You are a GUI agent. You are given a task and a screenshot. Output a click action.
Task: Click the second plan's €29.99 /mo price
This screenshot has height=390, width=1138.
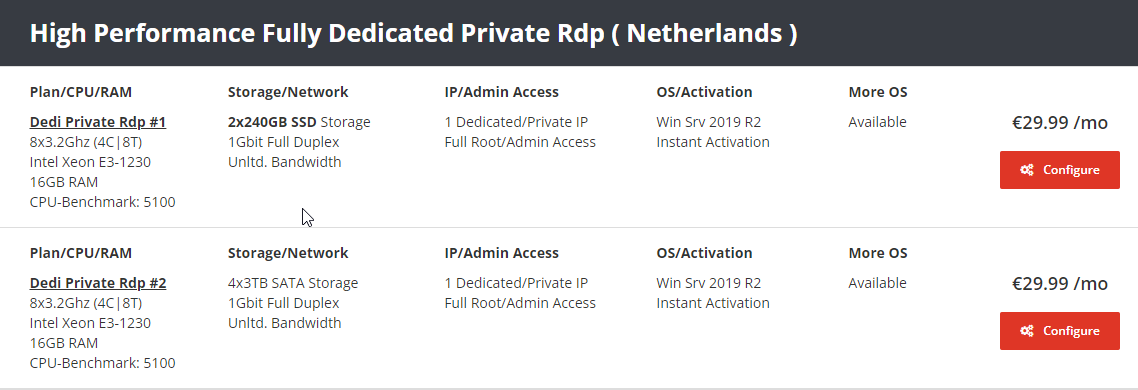coord(1060,284)
